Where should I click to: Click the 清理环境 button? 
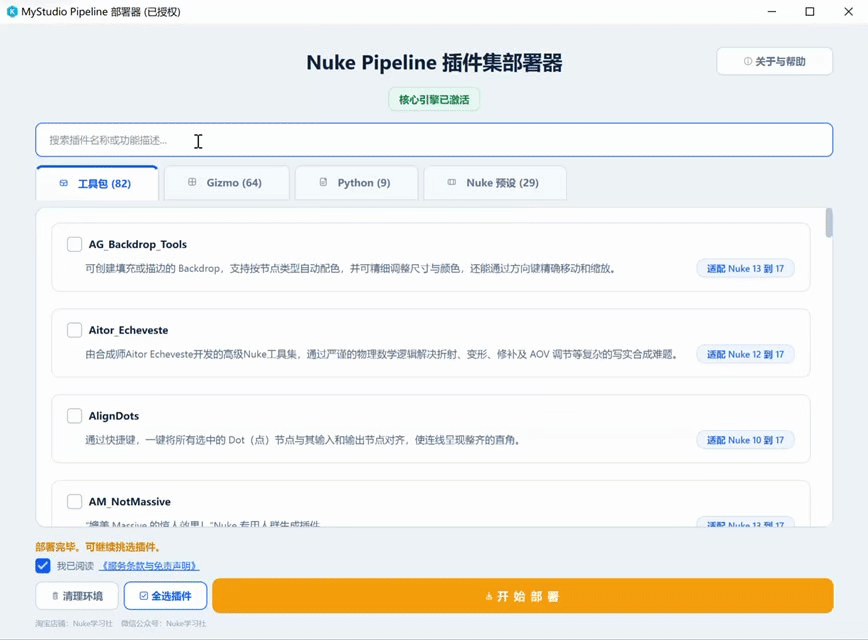click(77, 596)
